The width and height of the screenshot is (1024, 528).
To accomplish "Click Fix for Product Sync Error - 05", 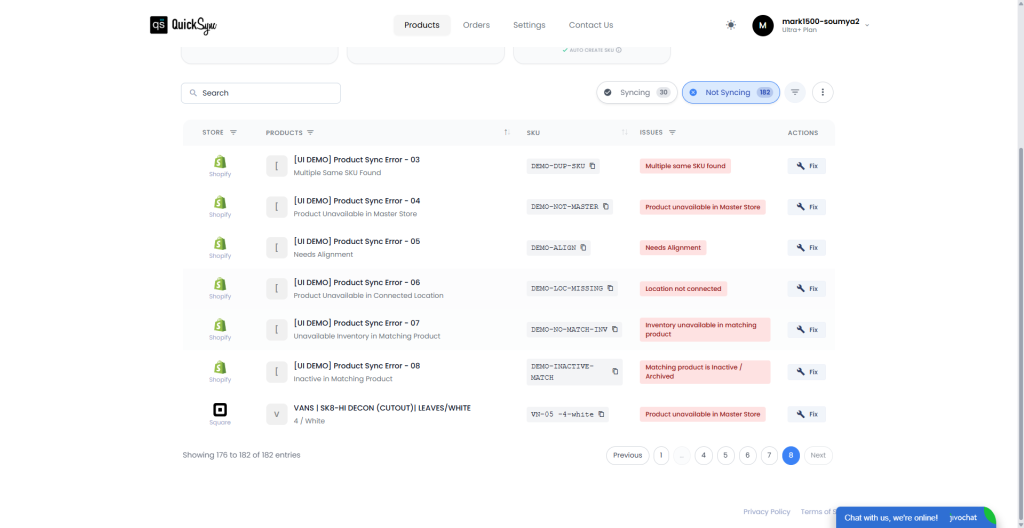I will tap(807, 248).
